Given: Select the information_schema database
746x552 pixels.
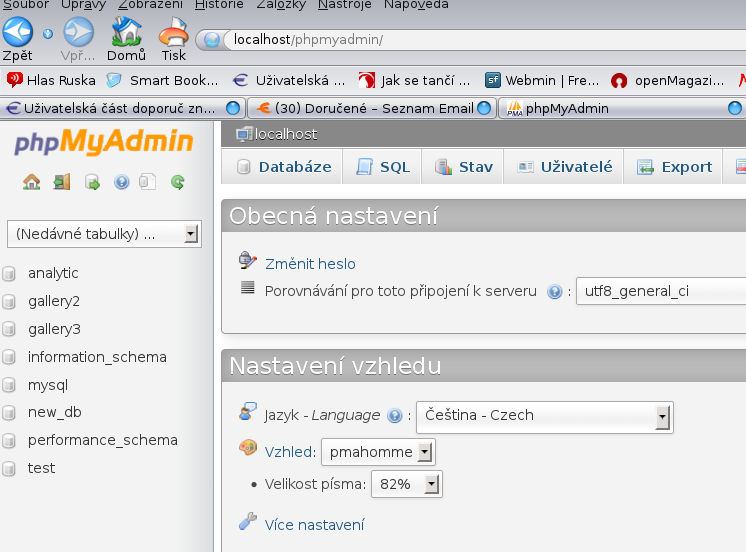Looking at the screenshot, I should coord(97,357).
